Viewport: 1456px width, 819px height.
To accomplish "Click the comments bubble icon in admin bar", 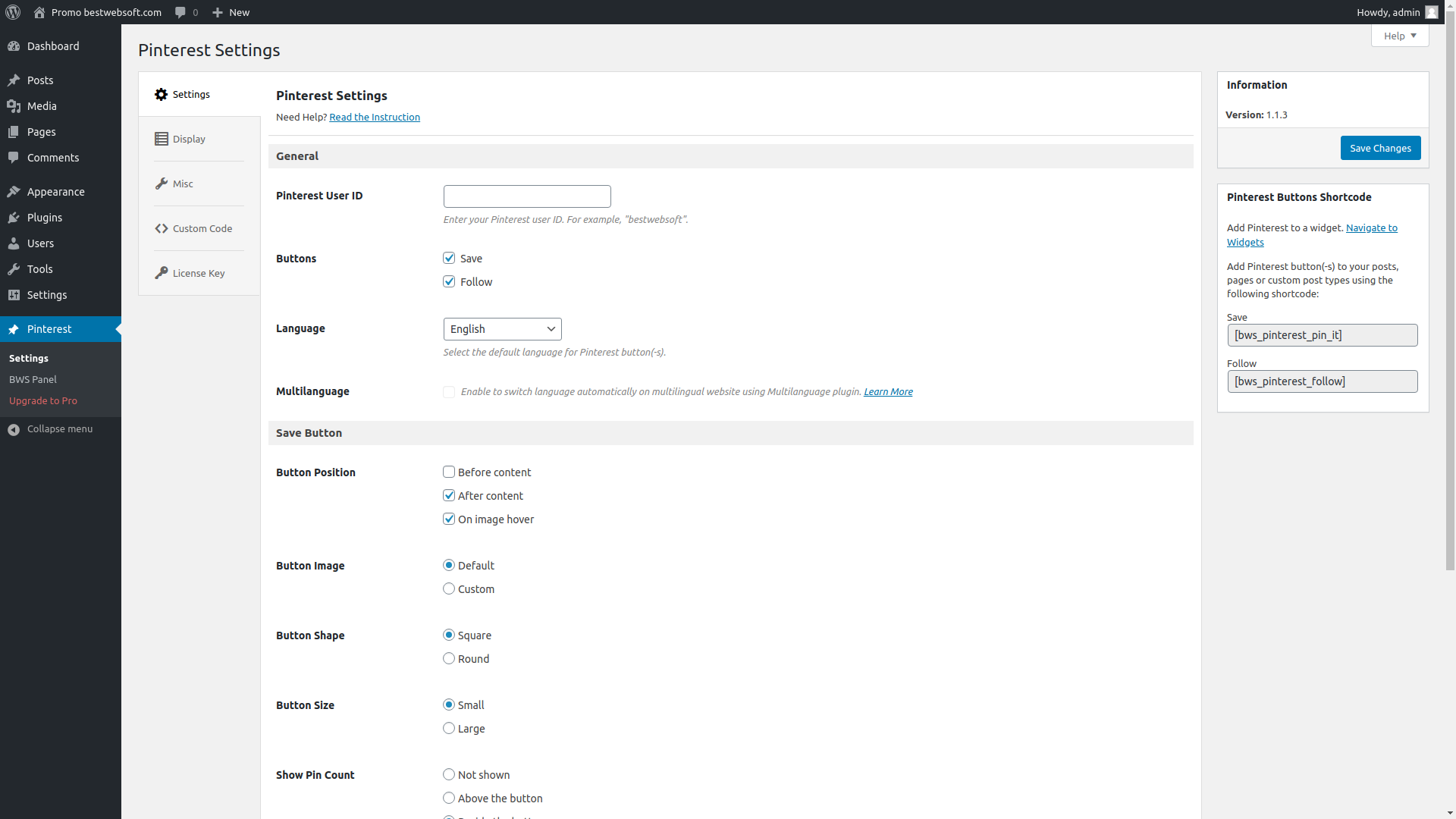I will 180,12.
